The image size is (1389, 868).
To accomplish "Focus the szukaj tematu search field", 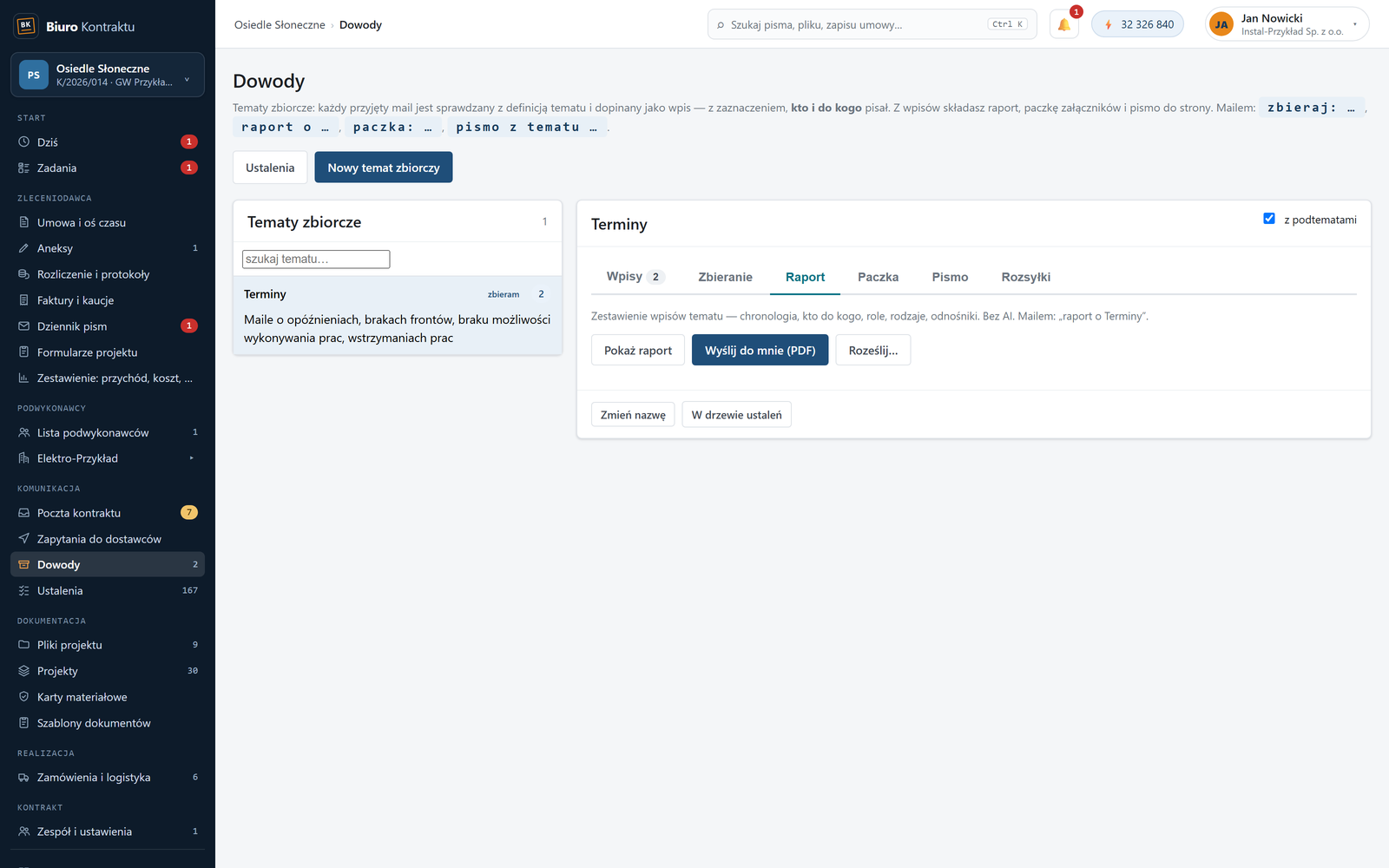I will (x=316, y=259).
